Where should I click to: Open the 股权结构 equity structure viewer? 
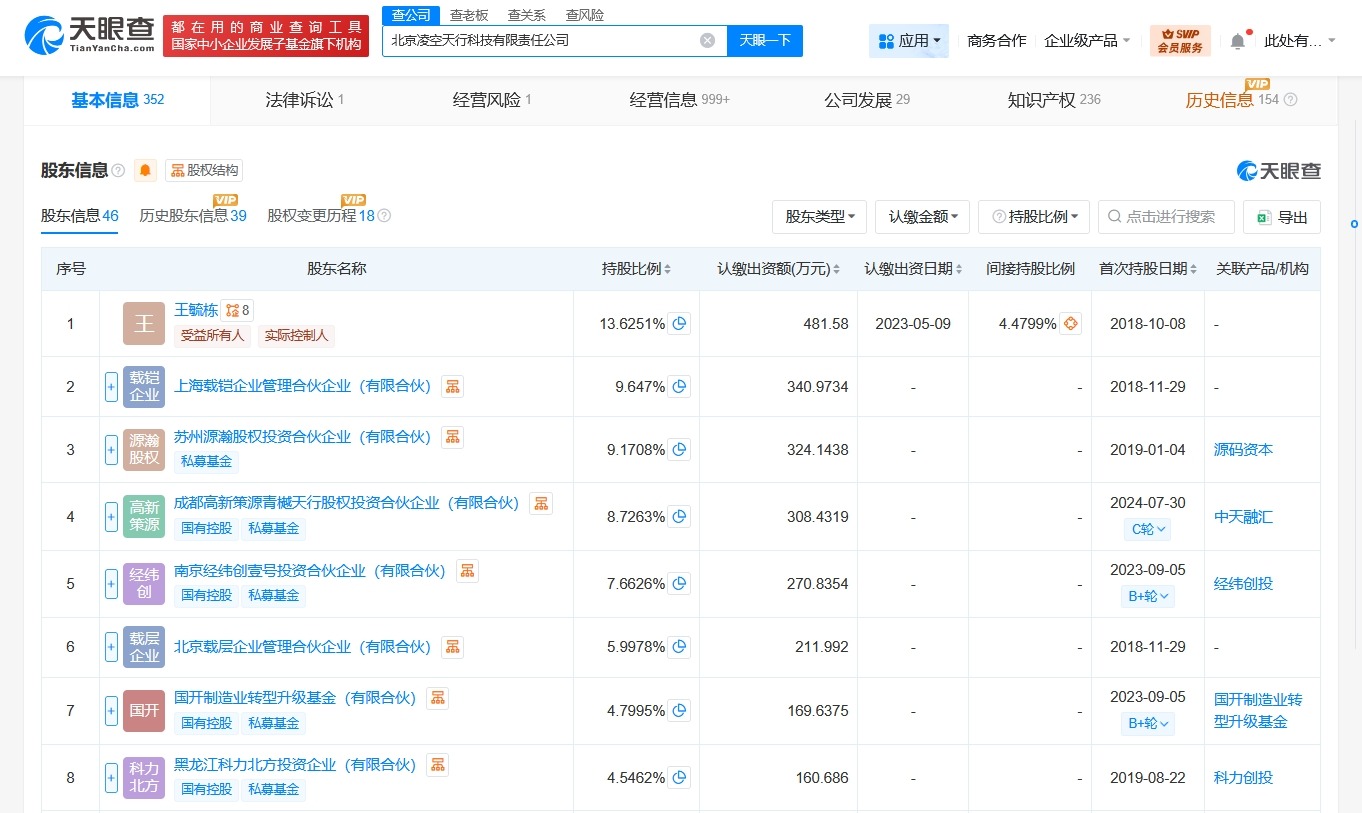(204, 170)
